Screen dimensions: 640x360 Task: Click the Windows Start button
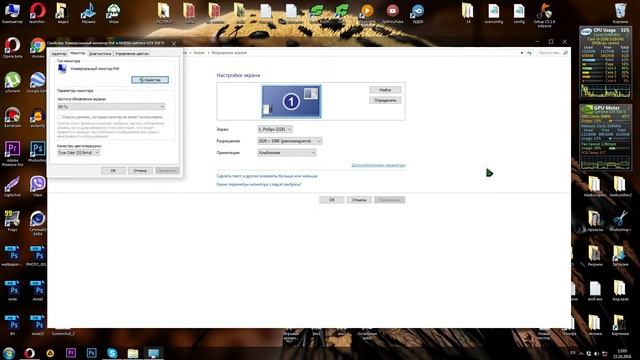tap(9, 353)
